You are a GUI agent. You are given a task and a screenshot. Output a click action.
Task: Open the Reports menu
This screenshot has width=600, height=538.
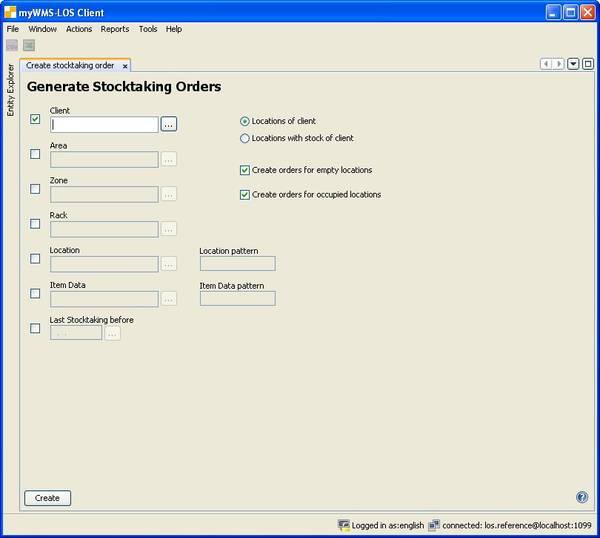115,29
